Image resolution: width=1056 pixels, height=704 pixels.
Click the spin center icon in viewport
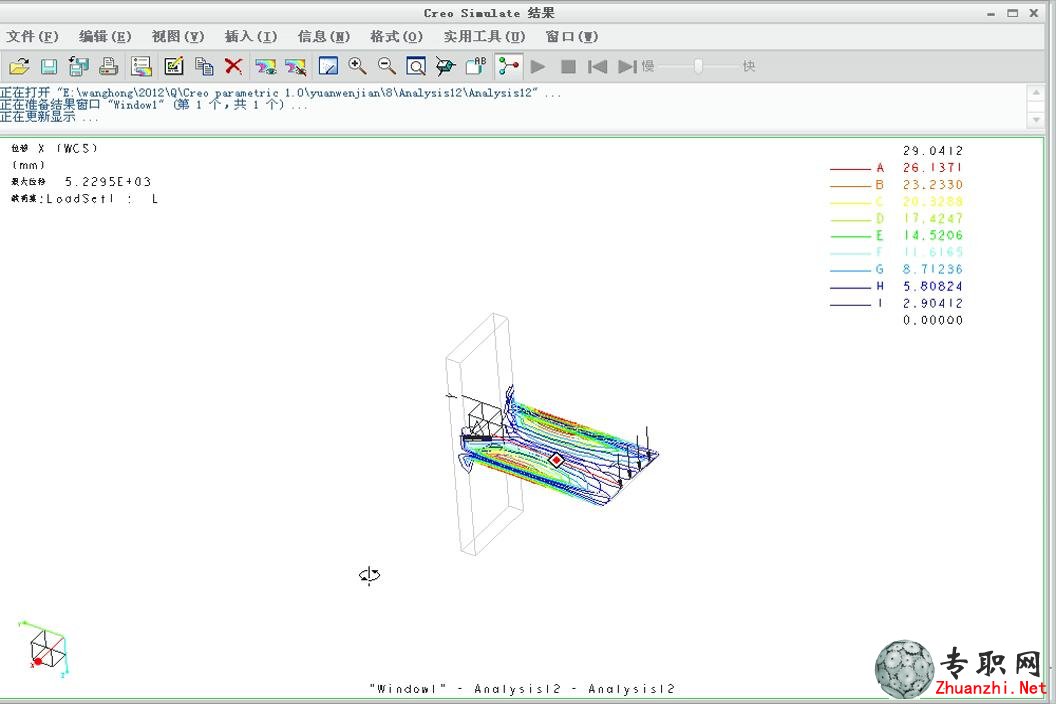(x=369, y=575)
